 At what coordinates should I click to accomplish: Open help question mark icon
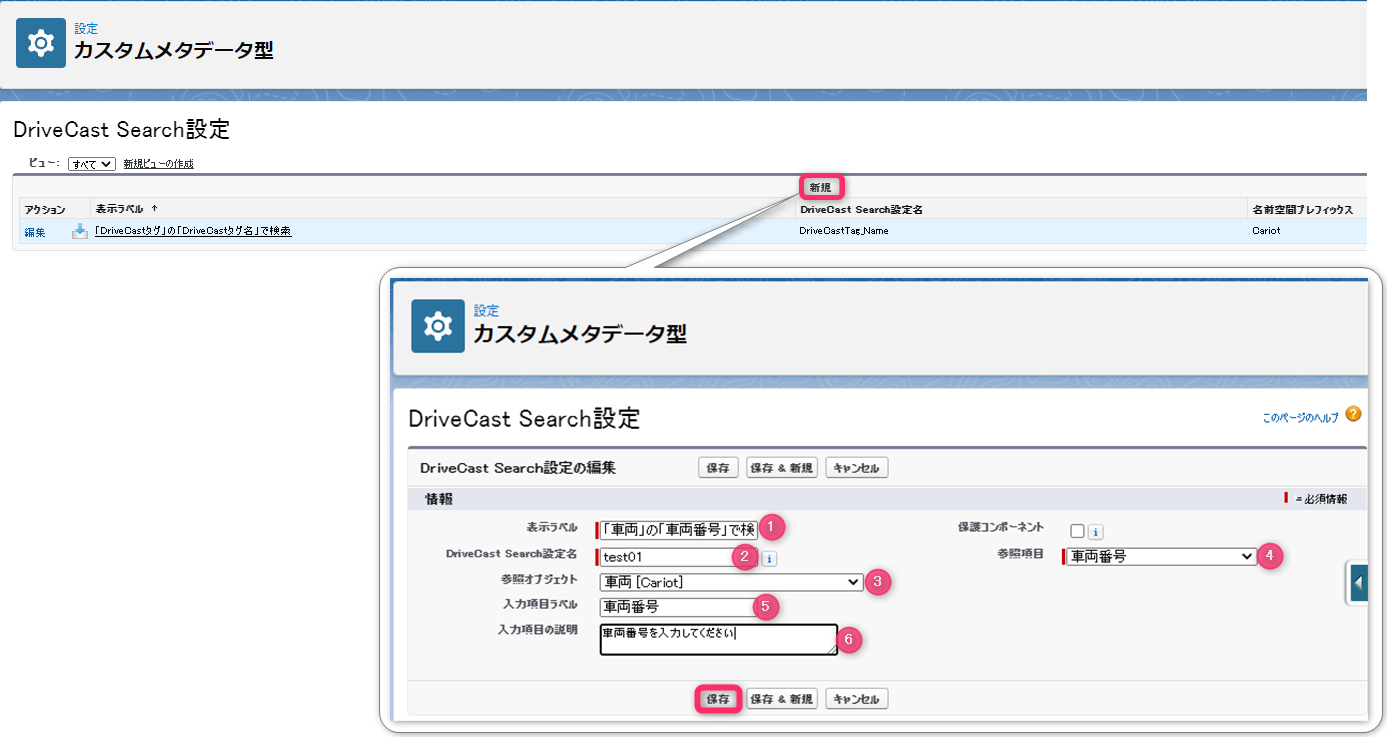click(1353, 414)
